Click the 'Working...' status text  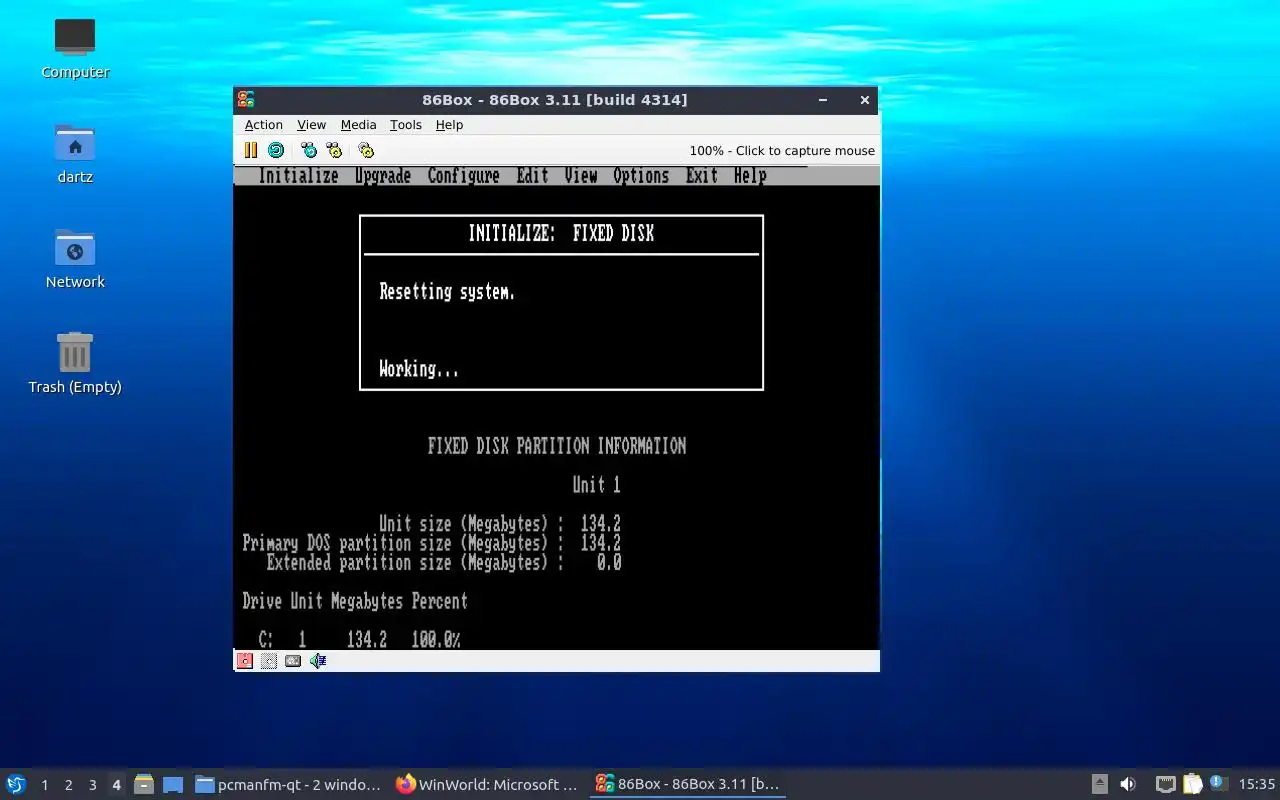419,369
